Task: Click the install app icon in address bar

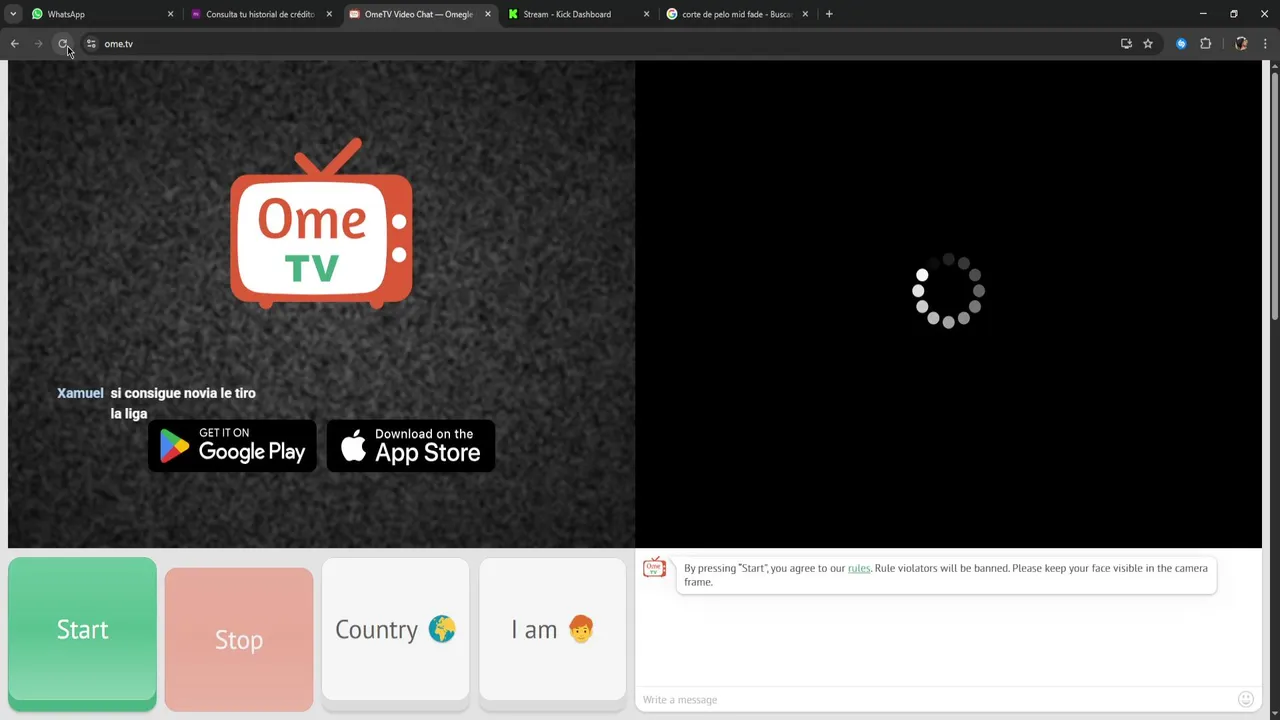Action: click(1126, 44)
